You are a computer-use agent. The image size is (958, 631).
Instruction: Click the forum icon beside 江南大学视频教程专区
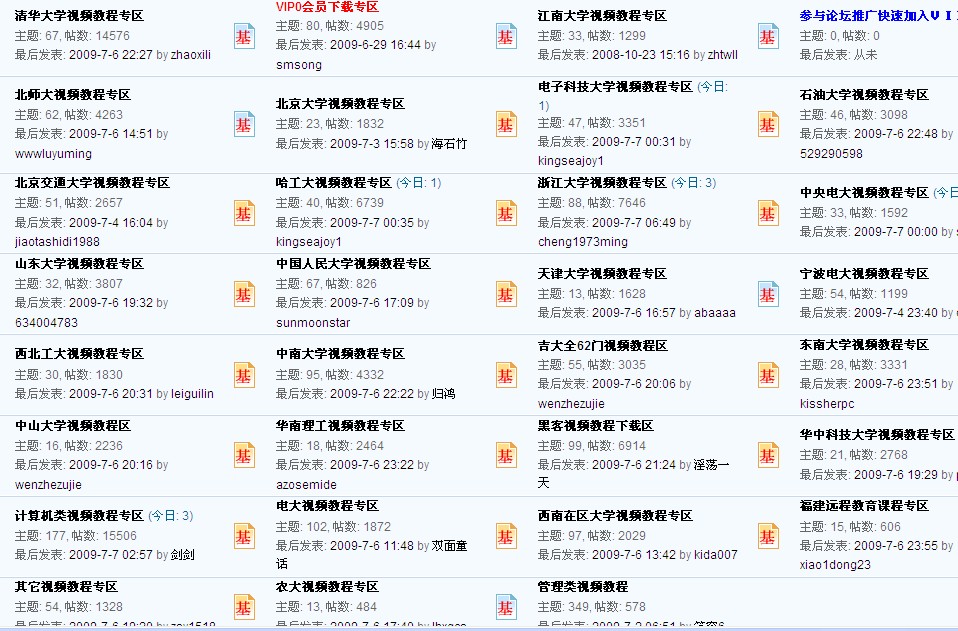coord(506,36)
